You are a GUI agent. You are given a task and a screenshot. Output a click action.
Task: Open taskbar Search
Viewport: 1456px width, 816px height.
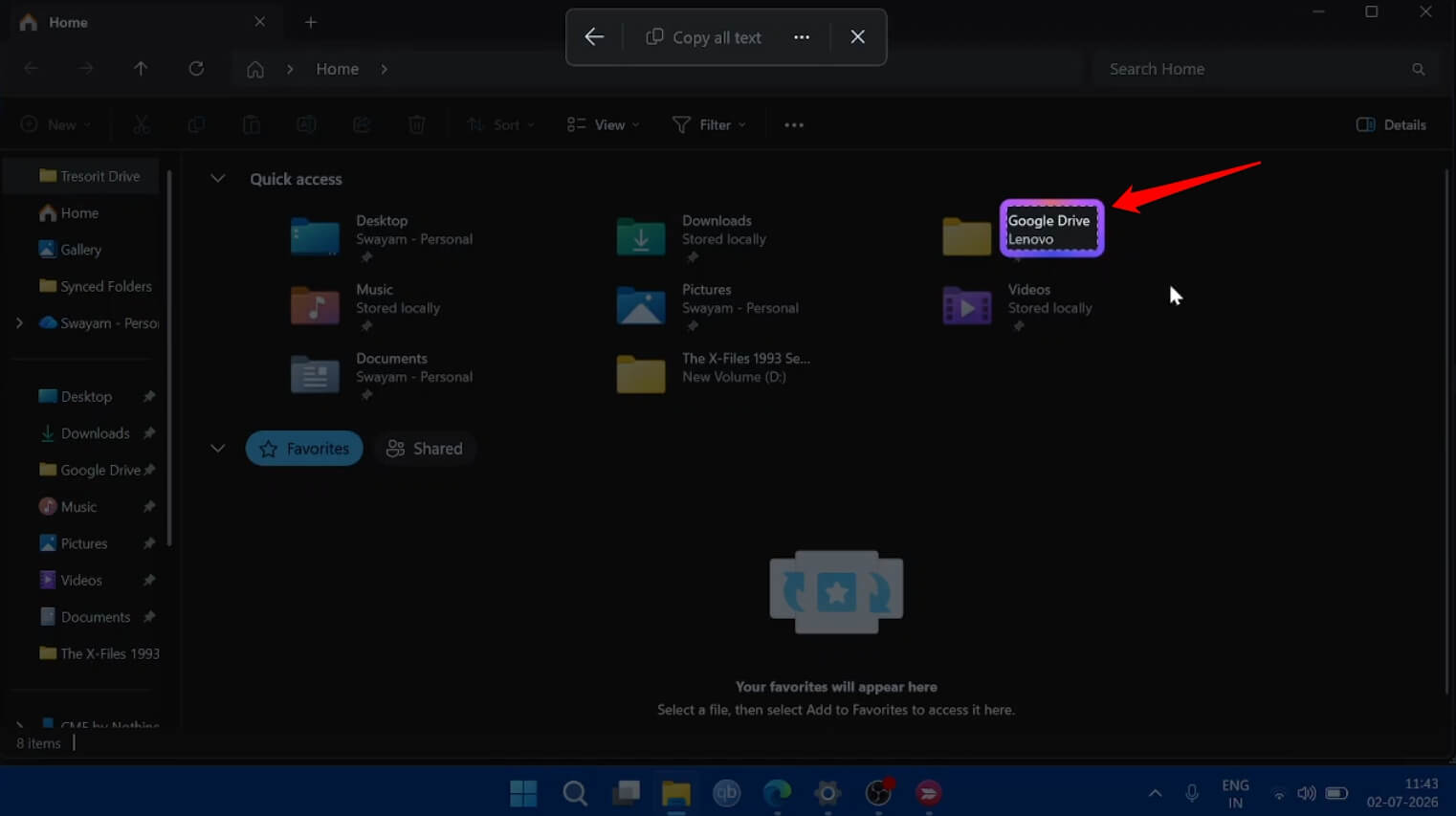pos(574,793)
